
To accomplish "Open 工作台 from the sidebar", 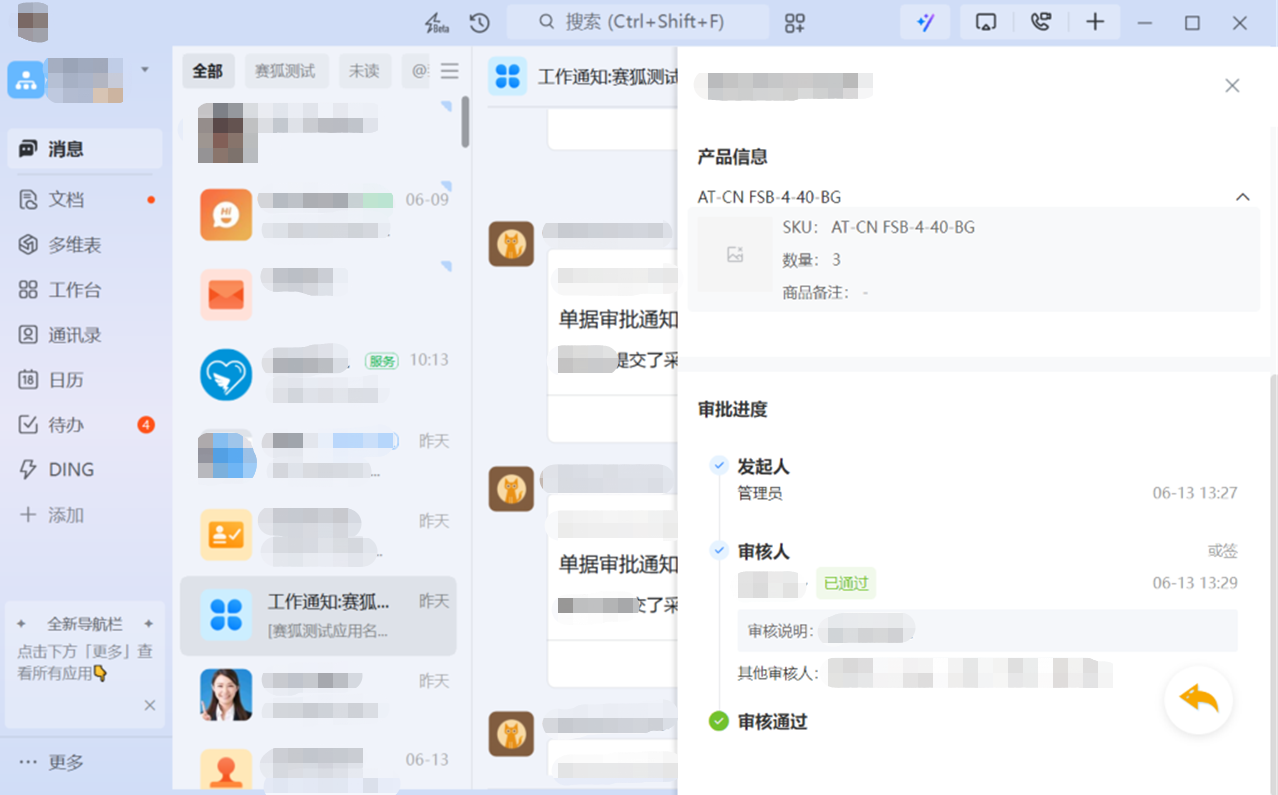I will (x=74, y=290).
